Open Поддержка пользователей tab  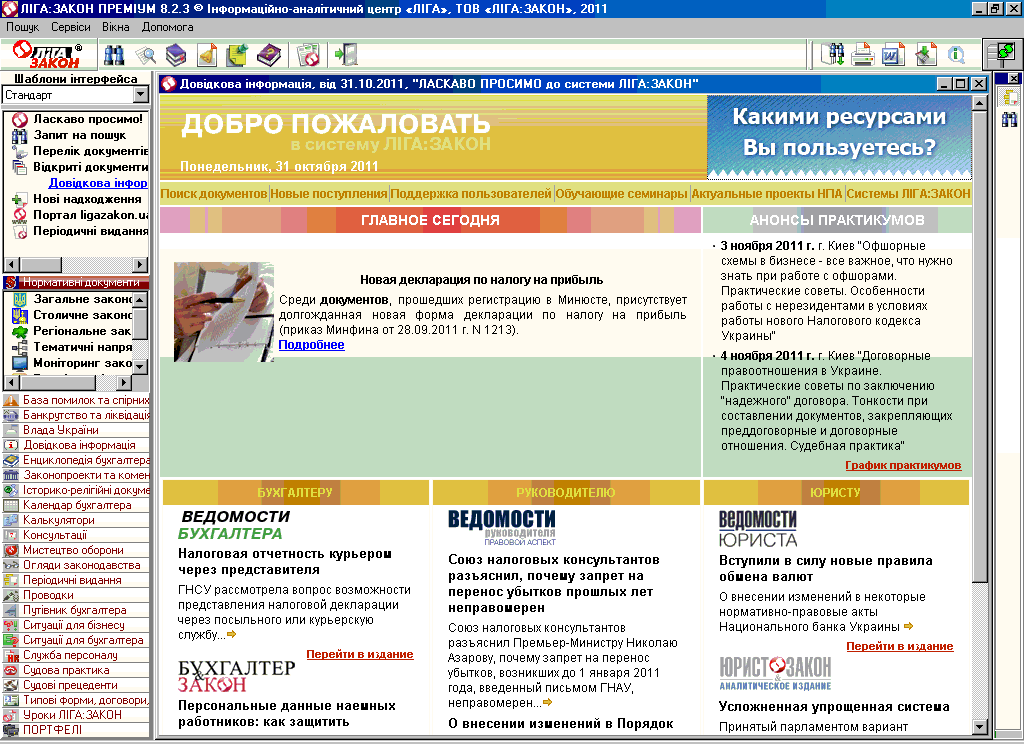[x=471, y=193]
